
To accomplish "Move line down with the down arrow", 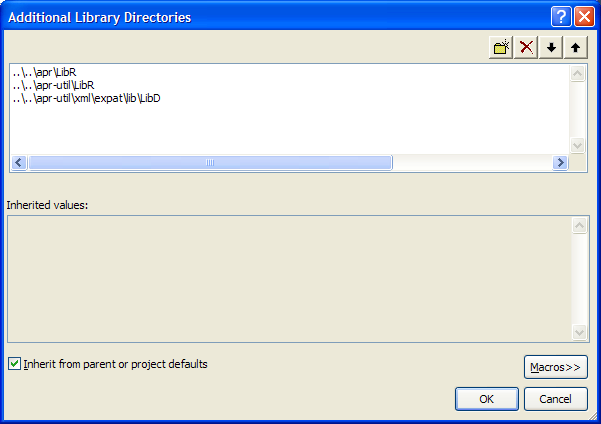I will coord(551,48).
